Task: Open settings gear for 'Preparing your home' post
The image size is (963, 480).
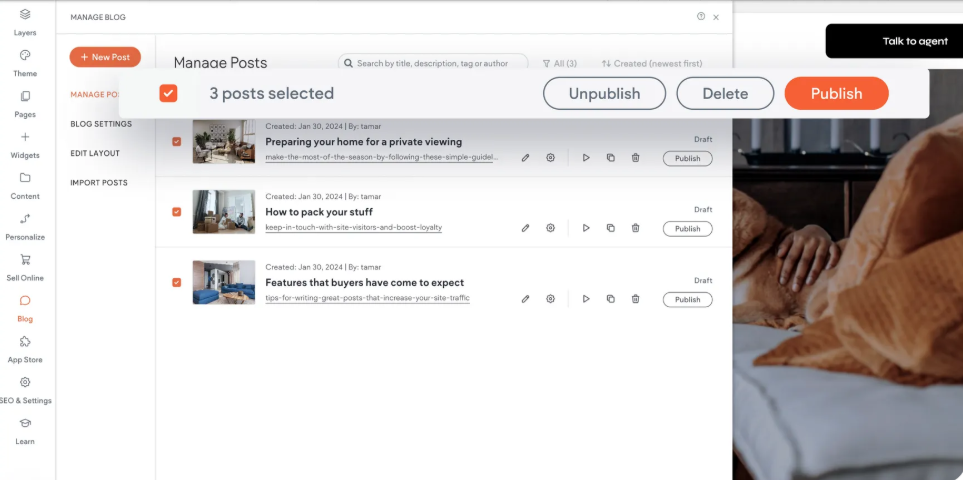Action: point(550,158)
